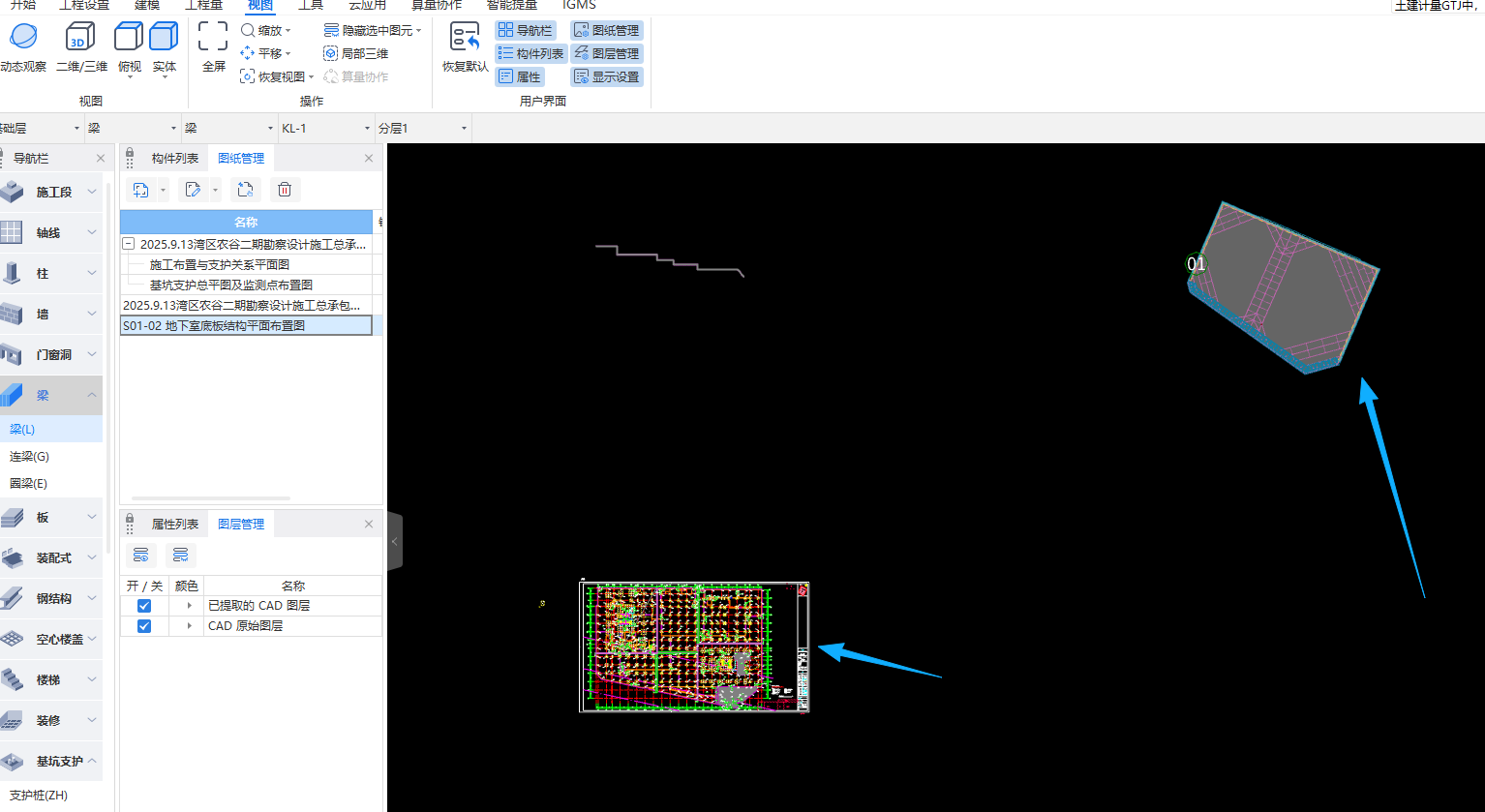Toggle the 属性 panel button in ribbon

point(520,76)
